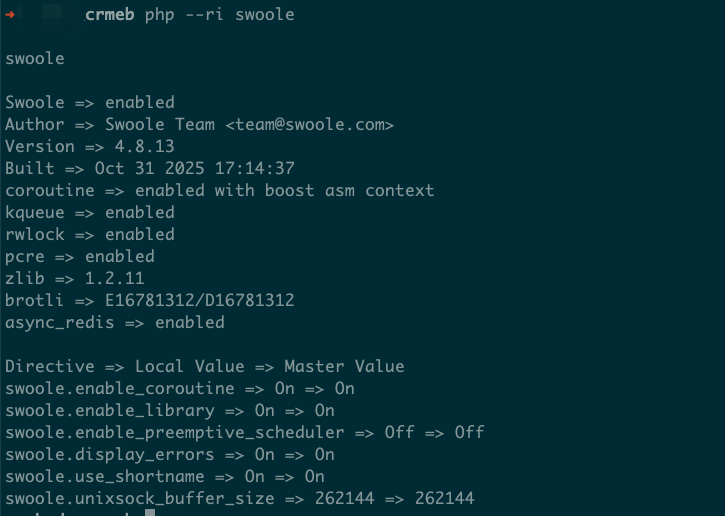This screenshot has width=725, height=516.
Task: Click the swoole.enable_coroutine directive
Action: tap(120, 388)
